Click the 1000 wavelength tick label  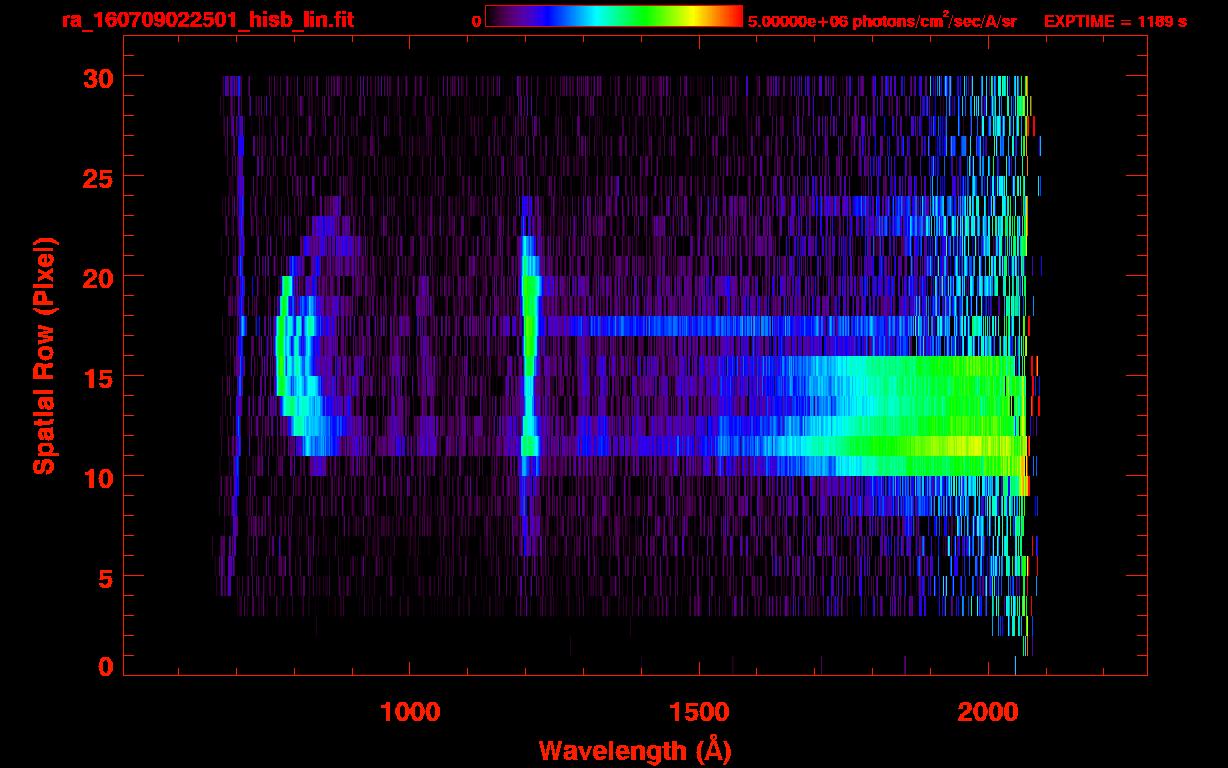click(x=410, y=712)
